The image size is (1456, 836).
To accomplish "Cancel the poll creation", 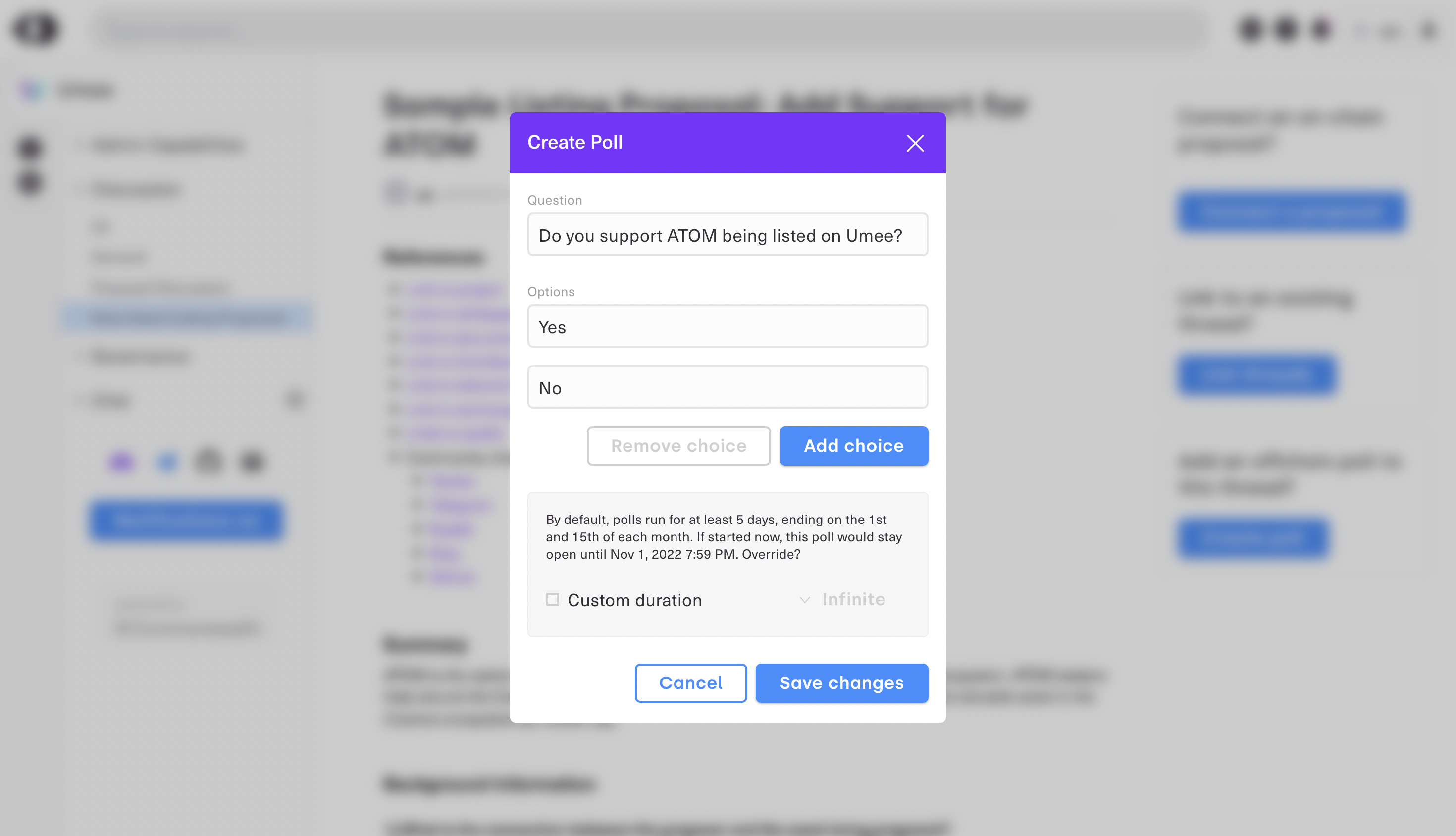I will tap(690, 682).
